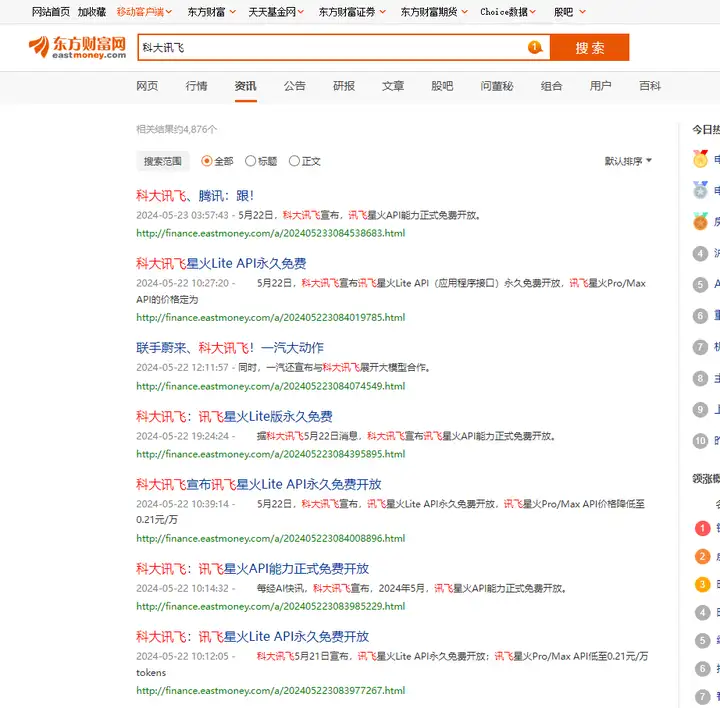
Task: Click grey rank 5 badge in today's hot list
Action: [x=700, y=285]
